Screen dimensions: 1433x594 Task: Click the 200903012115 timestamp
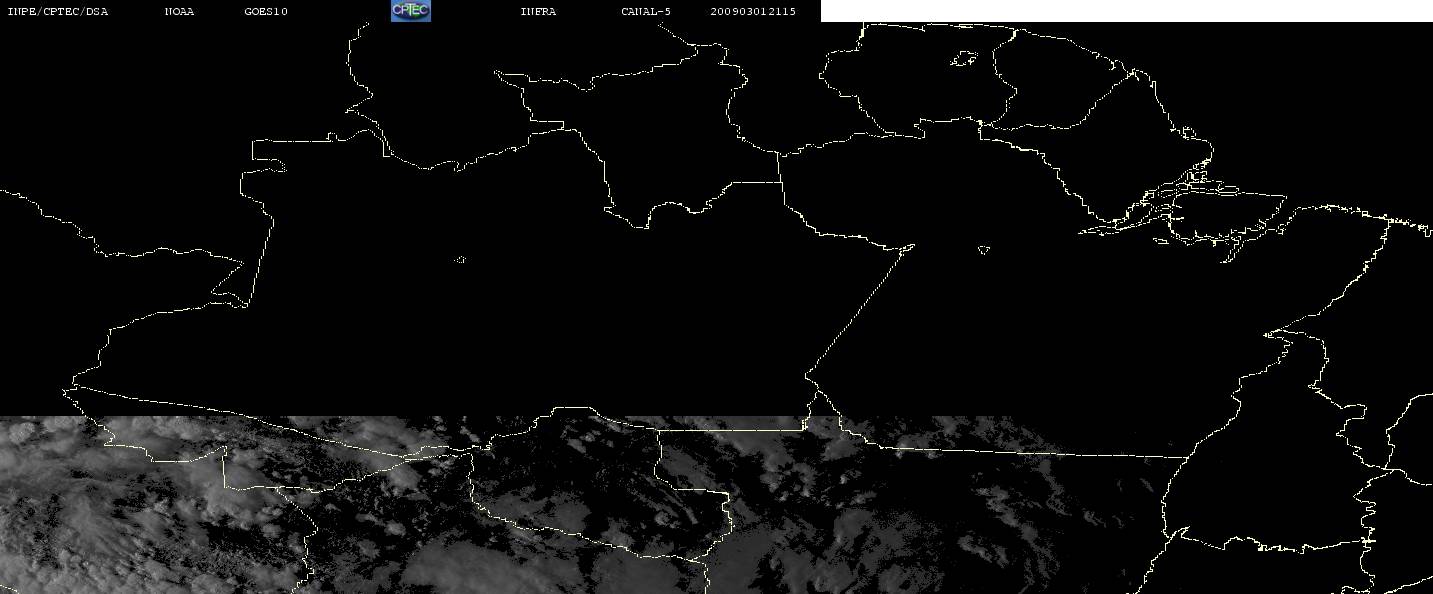point(753,11)
